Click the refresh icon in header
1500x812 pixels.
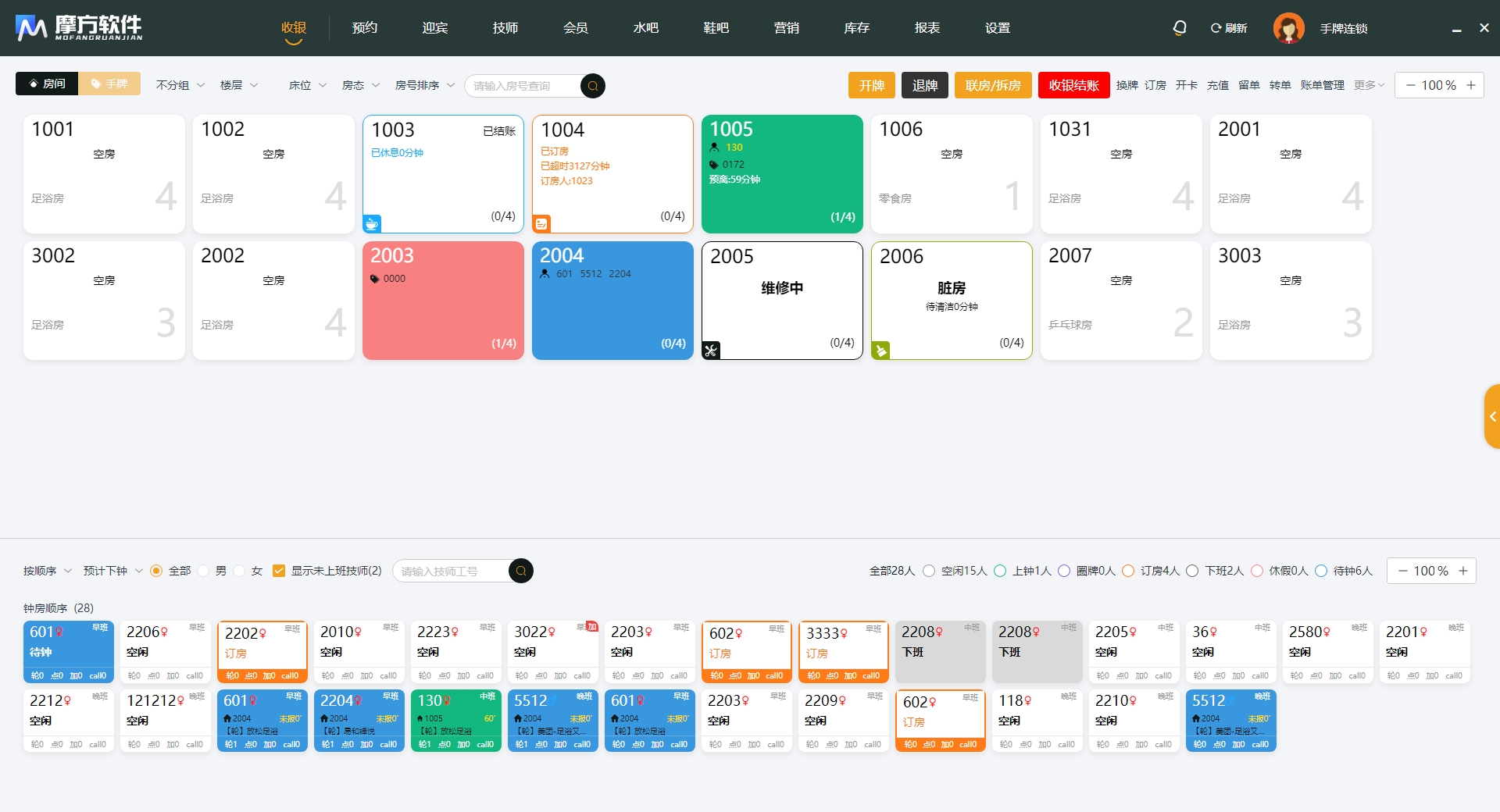(1216, 28)
